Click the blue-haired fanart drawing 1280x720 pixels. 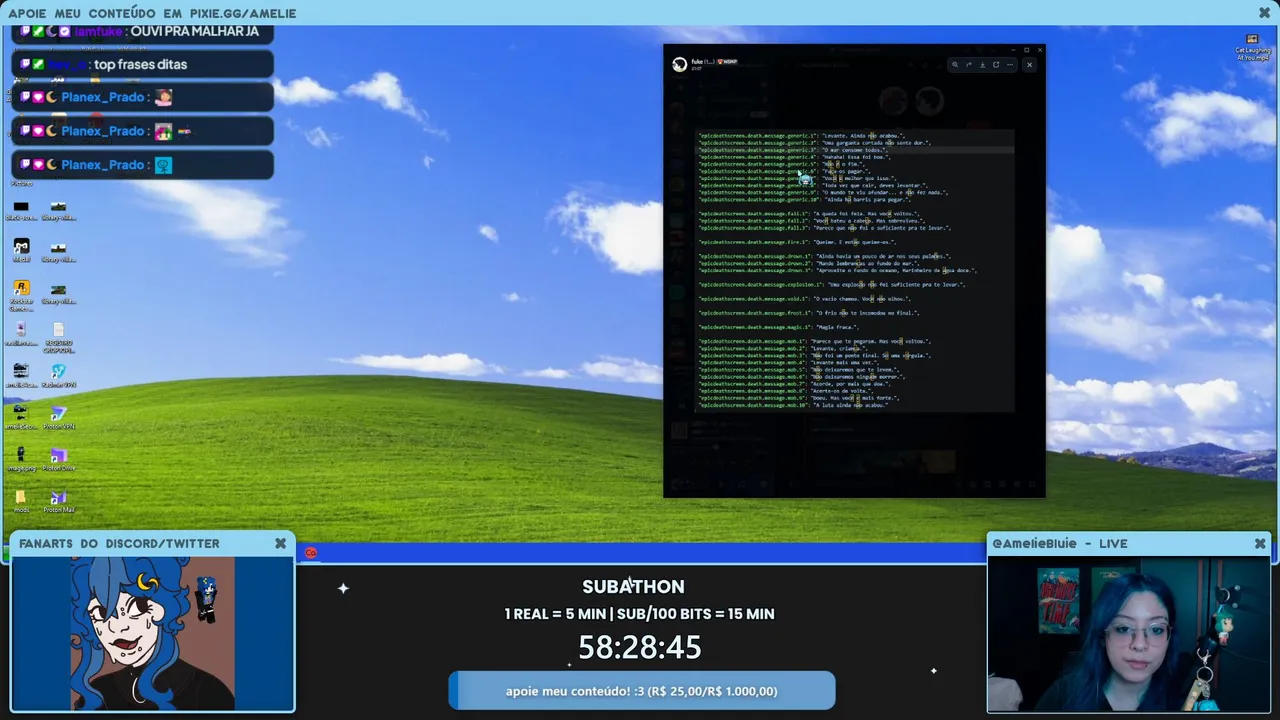click(x=152, y=633)
